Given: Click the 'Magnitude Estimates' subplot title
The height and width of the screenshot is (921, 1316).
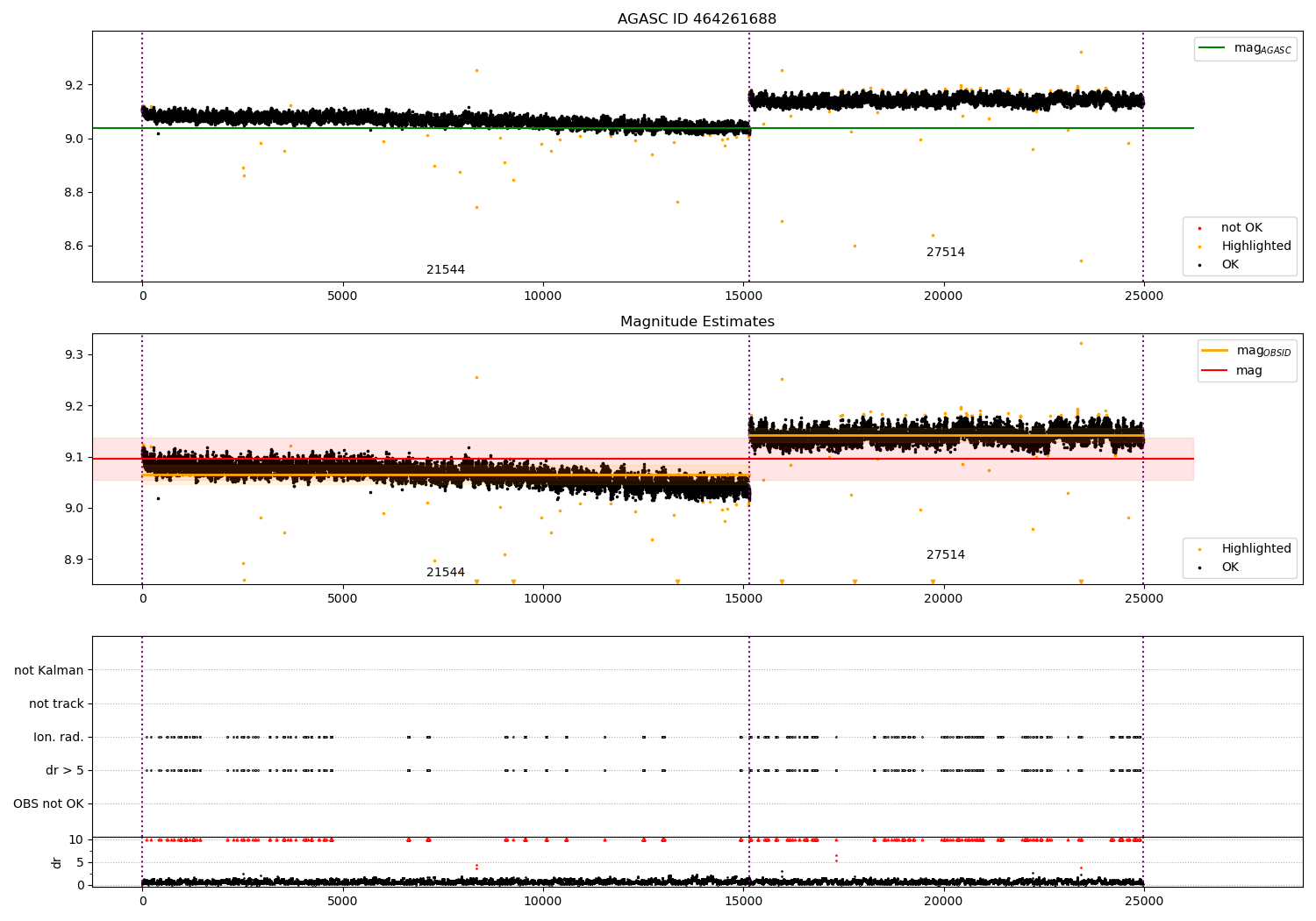Looking at the screenshot, I should click(x=697, y=322).
